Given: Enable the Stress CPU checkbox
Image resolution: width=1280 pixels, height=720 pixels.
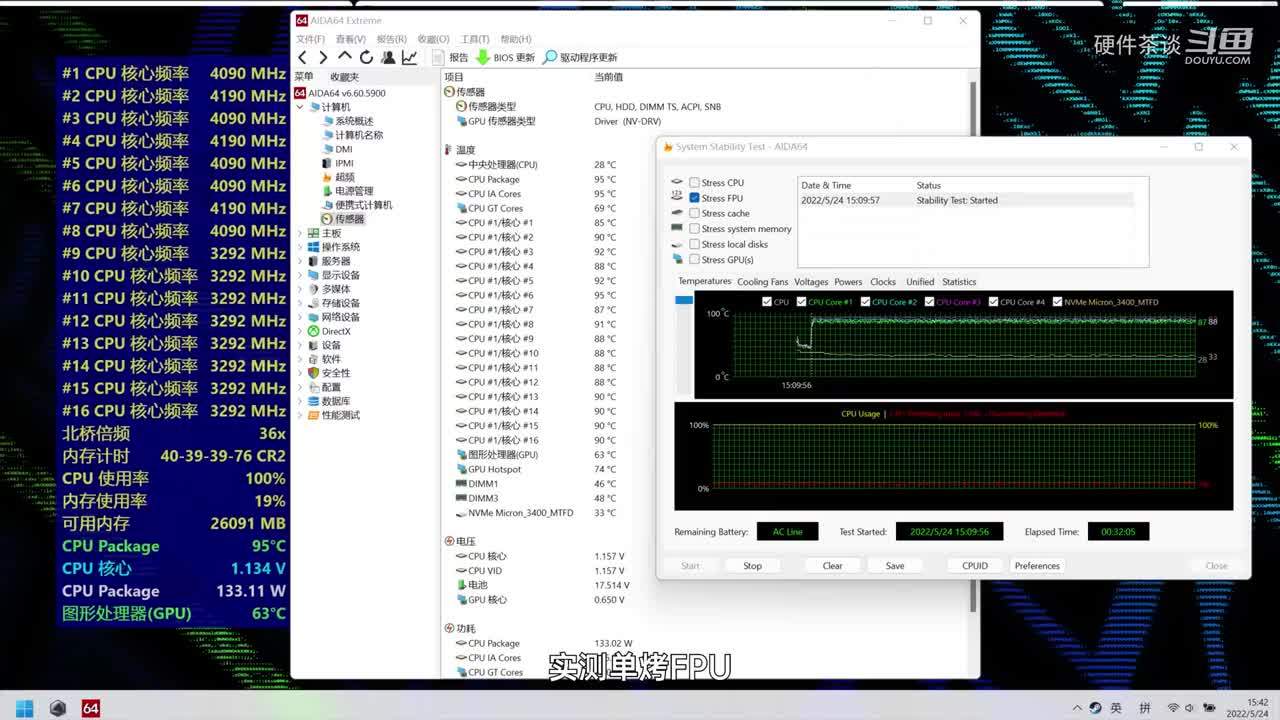Looking at the screenshot, I should tap(694, 183).
